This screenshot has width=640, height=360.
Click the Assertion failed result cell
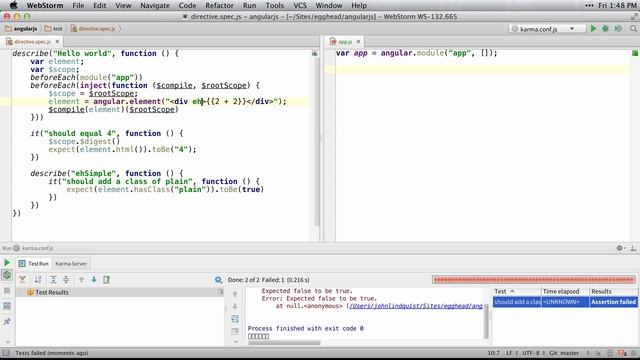coord(613,302)
